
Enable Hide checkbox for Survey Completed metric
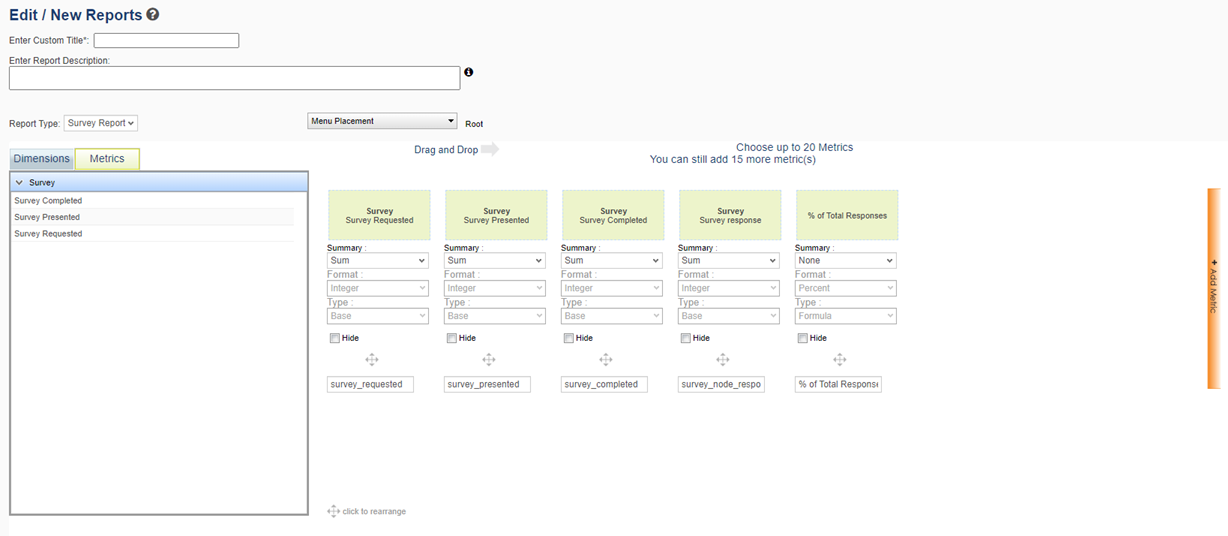(569, 338)
